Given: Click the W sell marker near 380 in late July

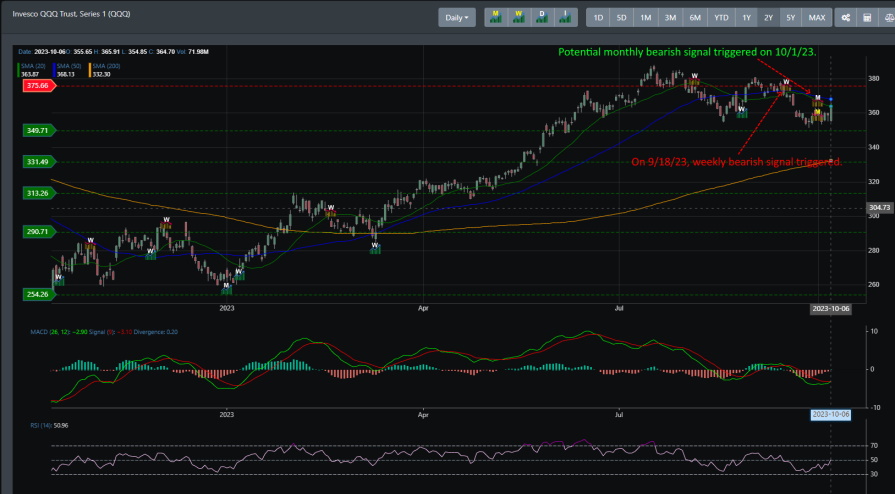Looking at the screenshot, I should pos(695,78).
